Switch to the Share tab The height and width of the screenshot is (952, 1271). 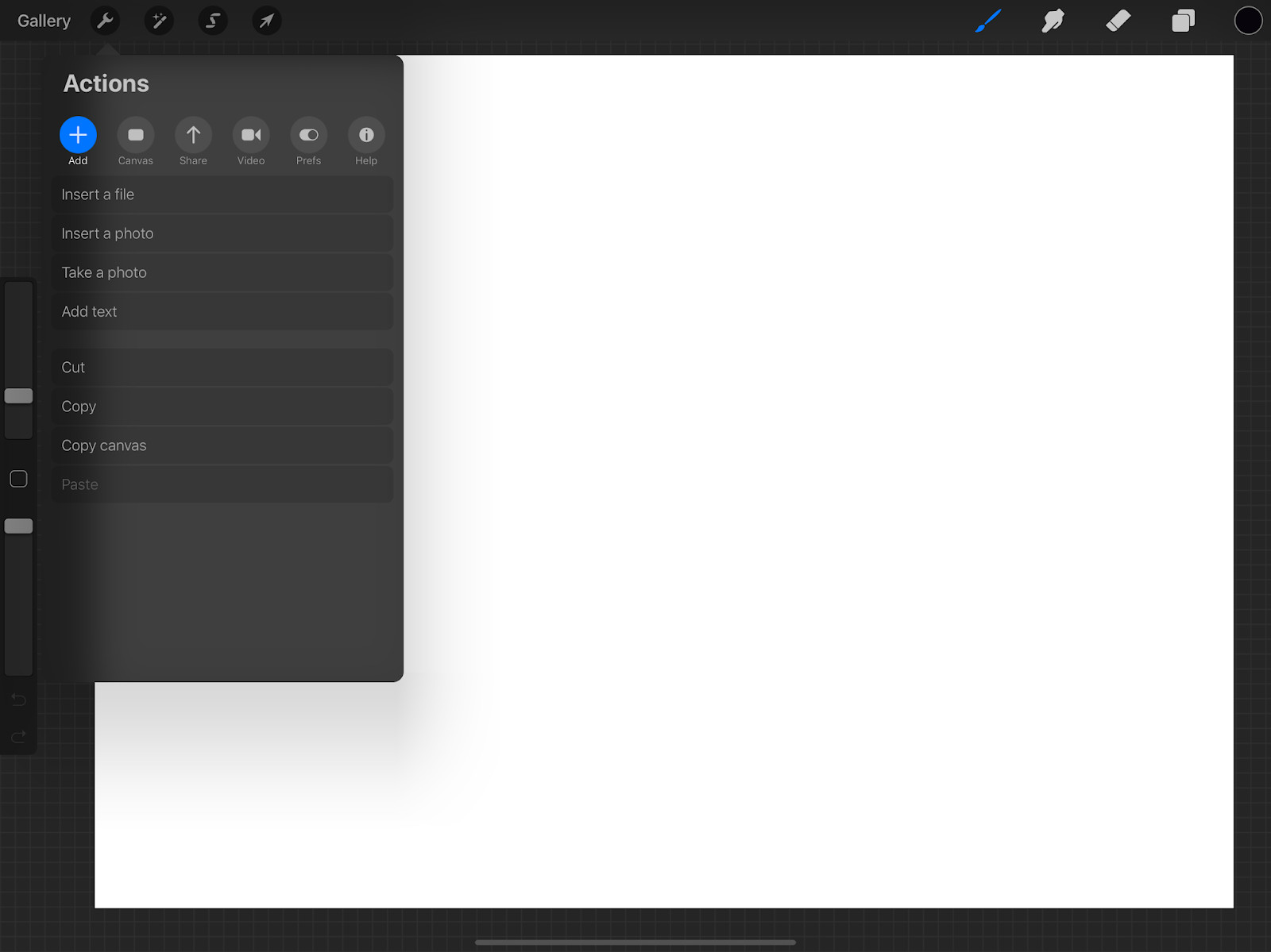(x=193, y=141)
